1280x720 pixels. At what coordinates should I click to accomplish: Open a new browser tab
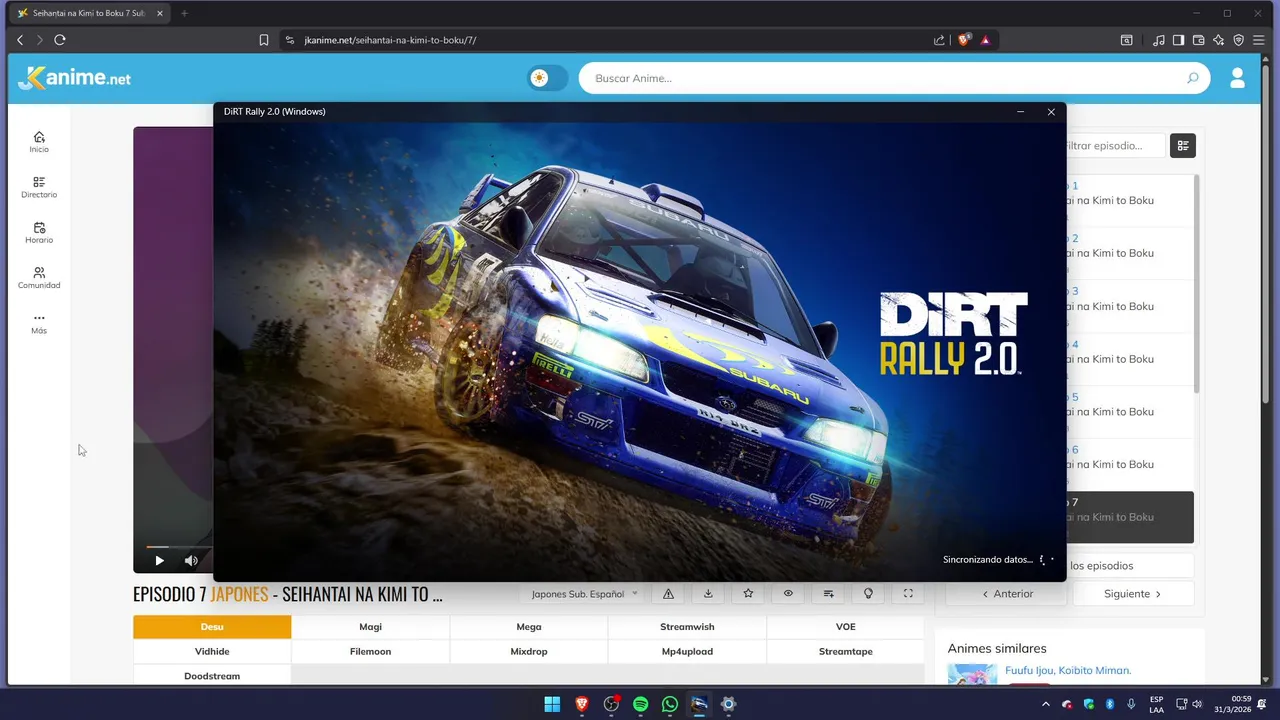tap(184, 13)
